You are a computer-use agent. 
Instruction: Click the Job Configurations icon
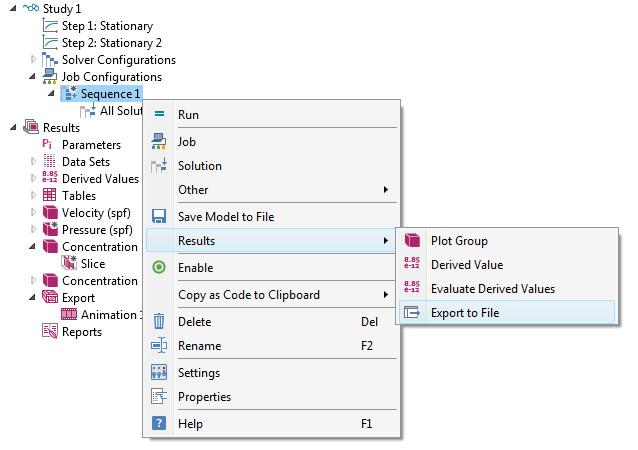[50, 76]
